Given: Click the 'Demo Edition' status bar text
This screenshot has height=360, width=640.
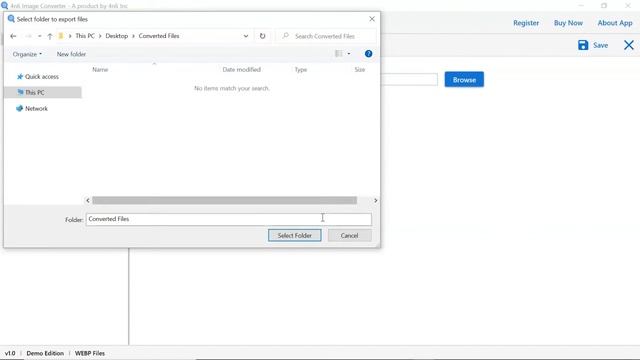Looking at the screenshot, I should (x=45, y=353).
